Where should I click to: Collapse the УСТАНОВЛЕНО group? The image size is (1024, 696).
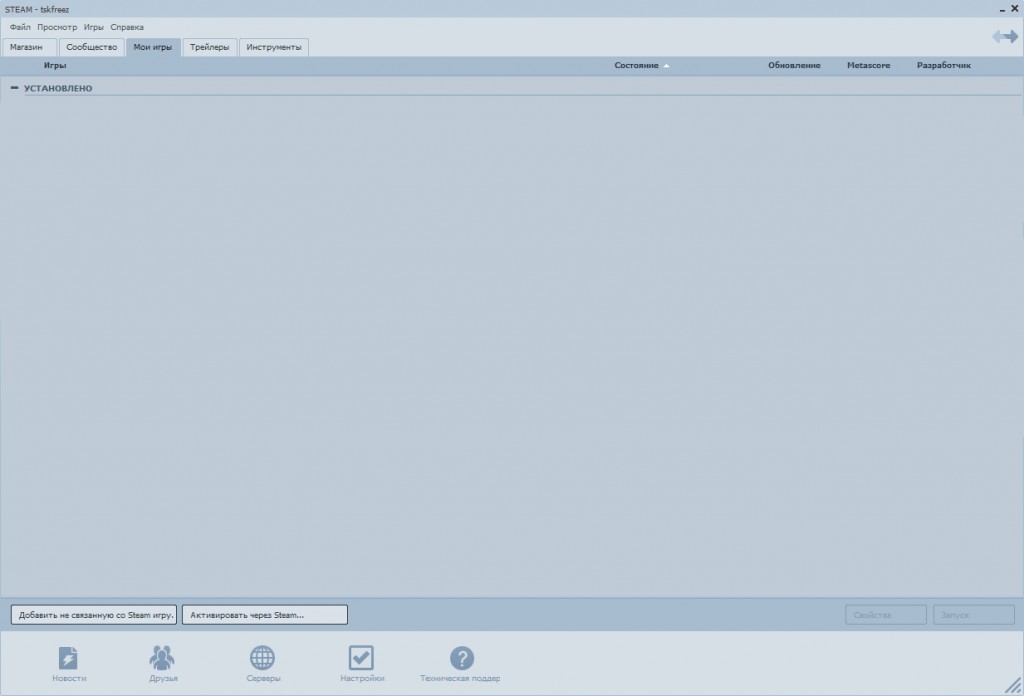(x=14, y=88)
